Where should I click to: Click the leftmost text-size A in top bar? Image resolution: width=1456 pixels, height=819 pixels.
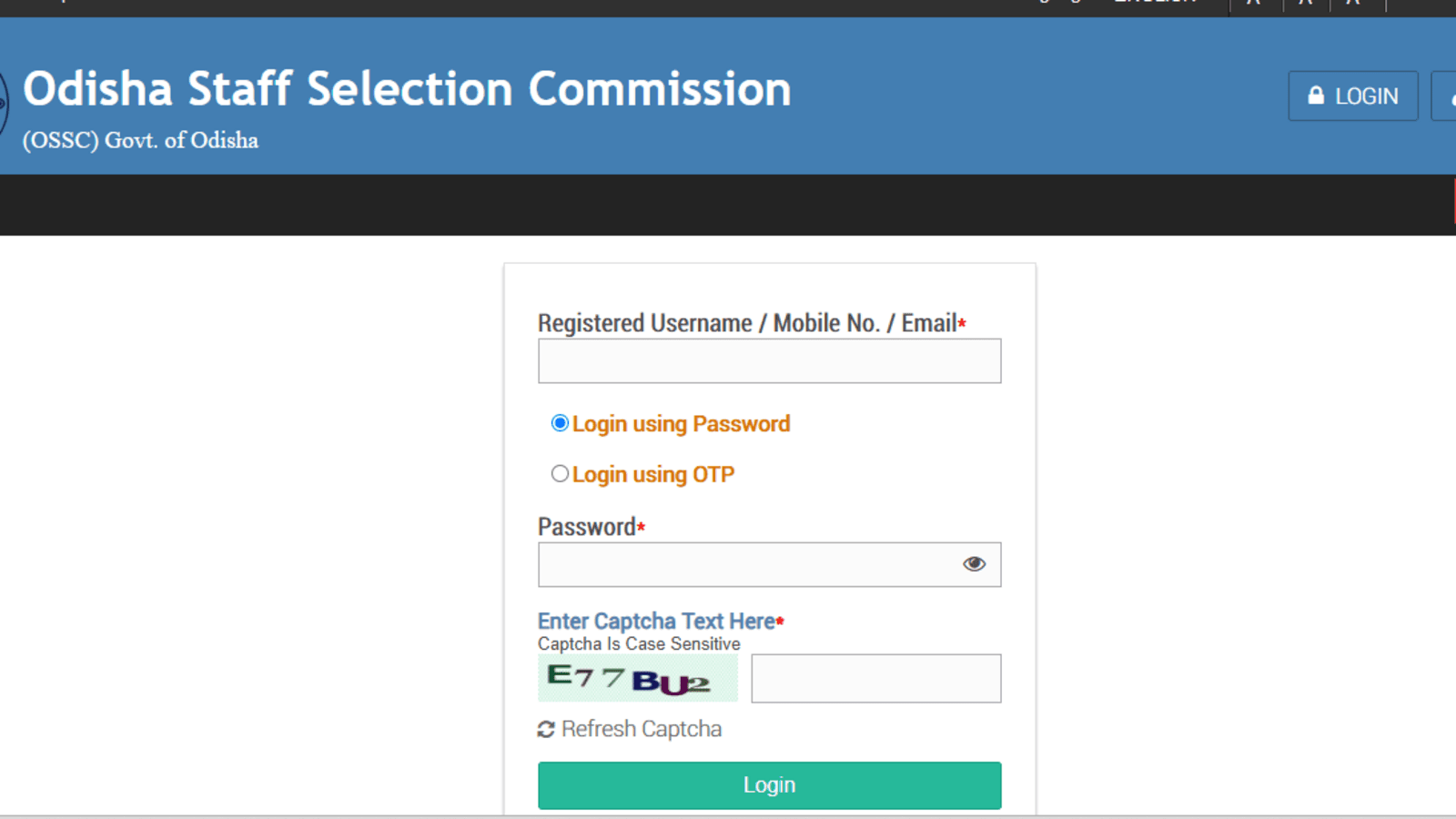coord(1253,4)
